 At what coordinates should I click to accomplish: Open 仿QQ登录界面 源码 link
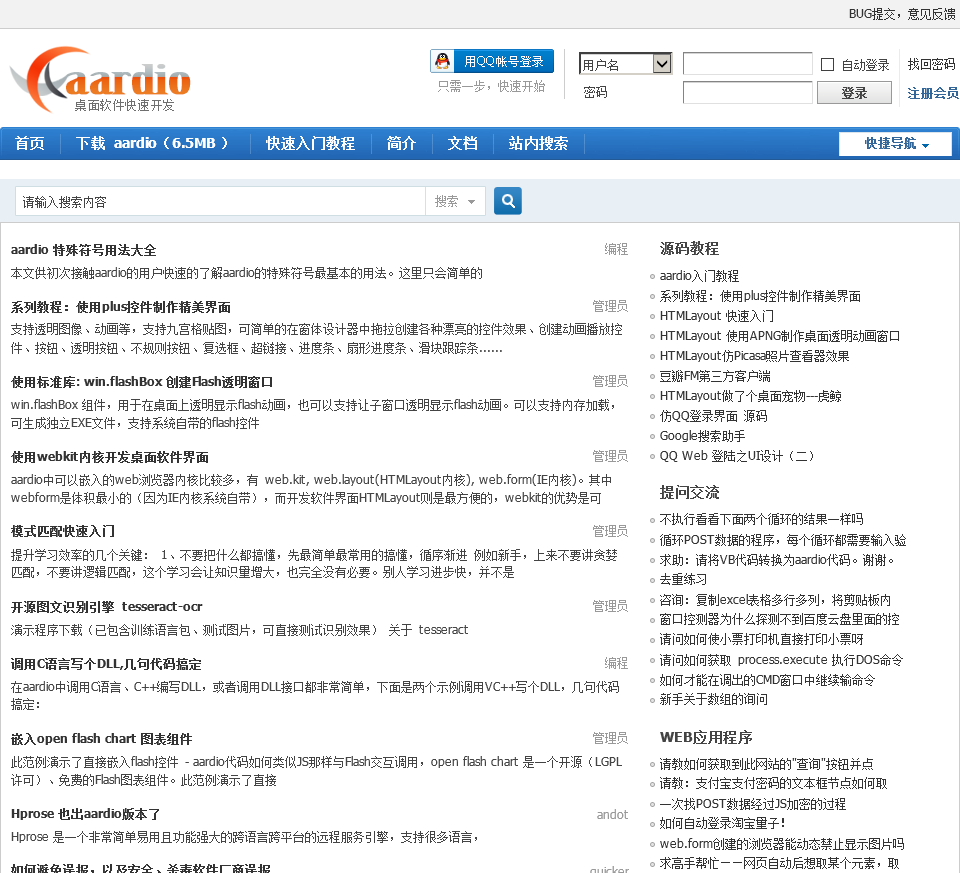(x=713, y=416)
